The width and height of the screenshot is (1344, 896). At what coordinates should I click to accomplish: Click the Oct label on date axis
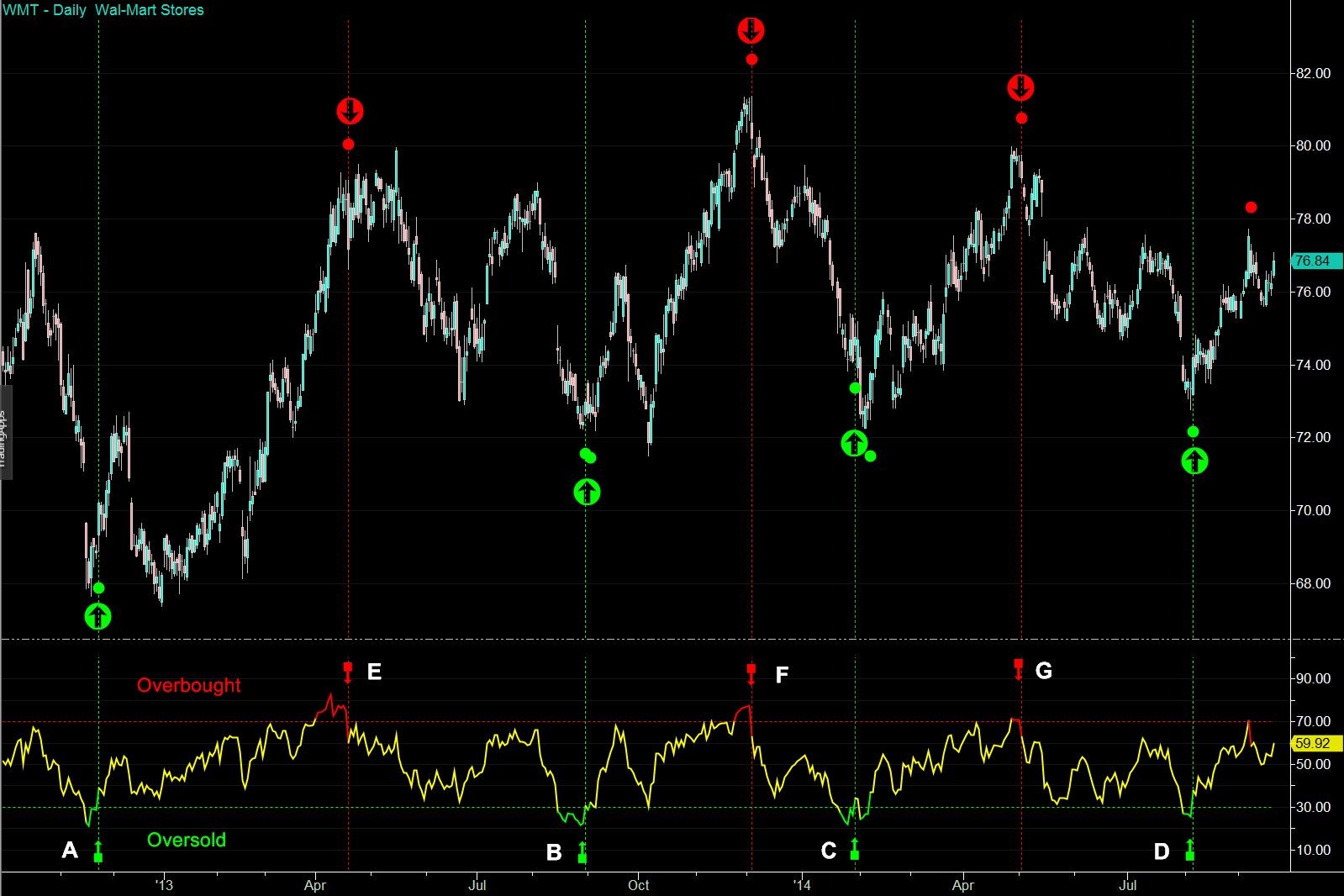click(638, 885)
